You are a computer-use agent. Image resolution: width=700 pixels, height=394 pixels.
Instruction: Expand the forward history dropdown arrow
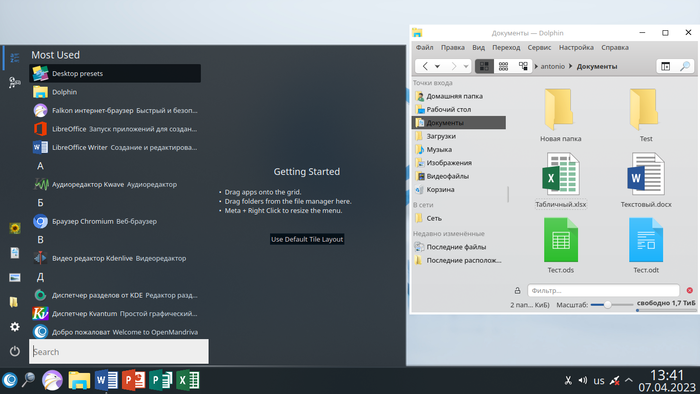[466, 66]
